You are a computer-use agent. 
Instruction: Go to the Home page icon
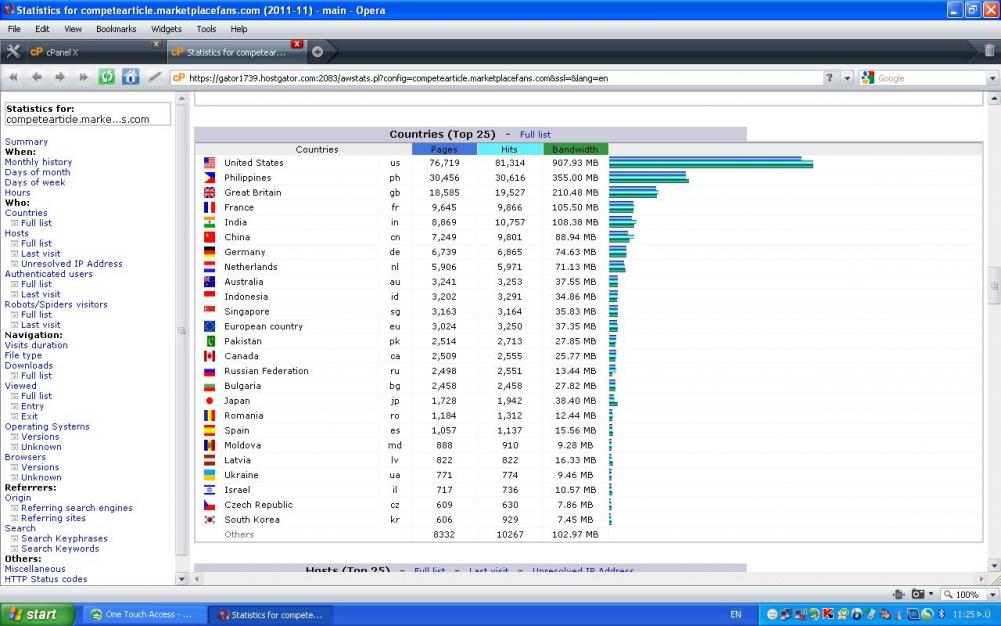tap(130, 77)
